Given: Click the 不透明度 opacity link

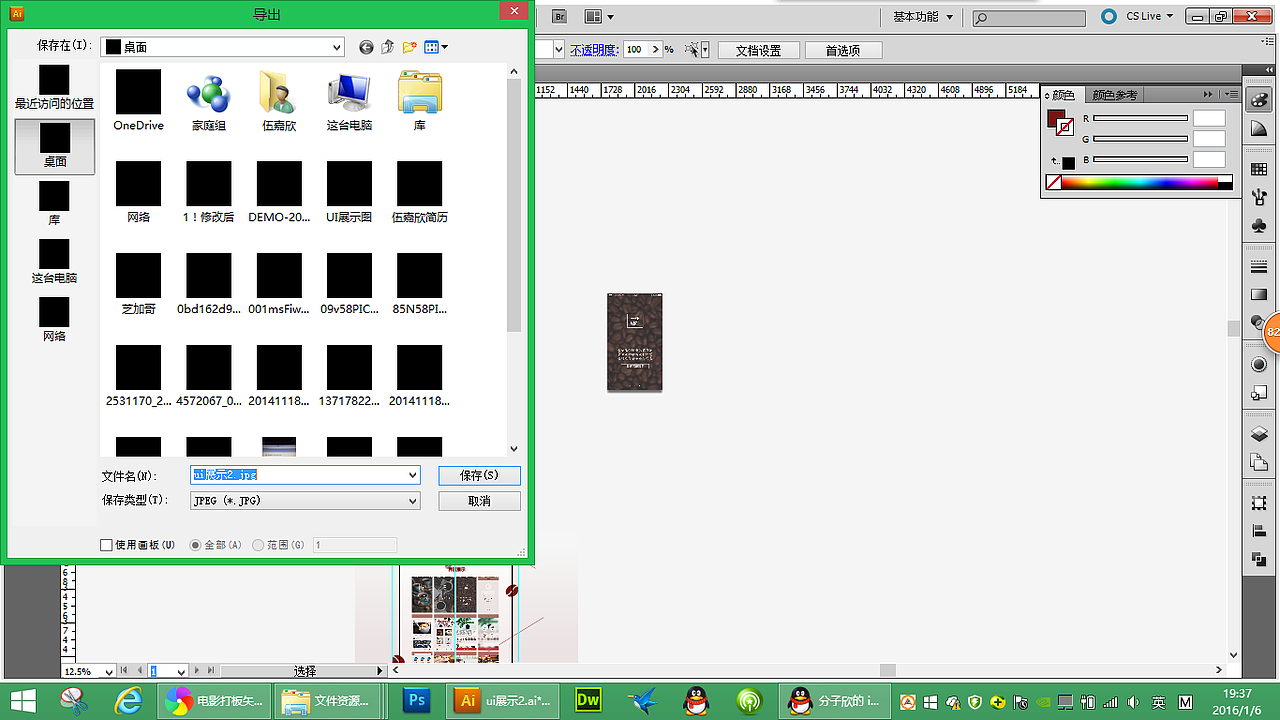Looking at the screenshot, I should point(594,50).
